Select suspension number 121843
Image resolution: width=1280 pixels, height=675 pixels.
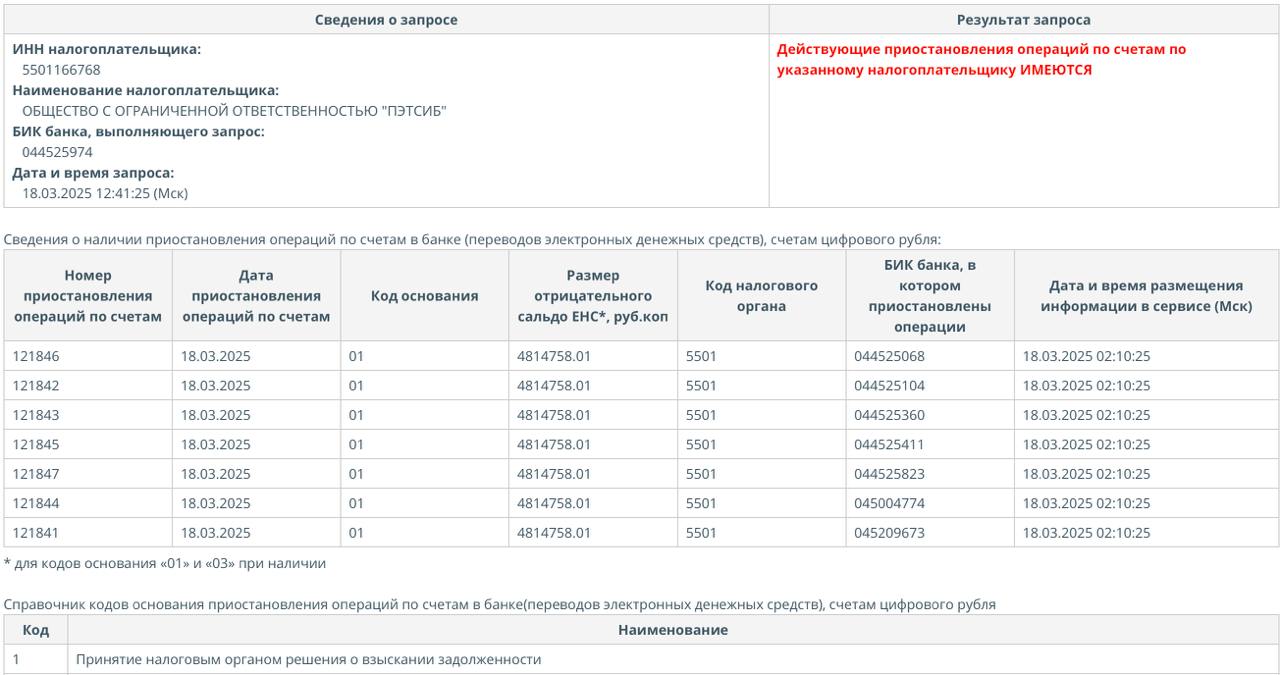pos(37,415)
